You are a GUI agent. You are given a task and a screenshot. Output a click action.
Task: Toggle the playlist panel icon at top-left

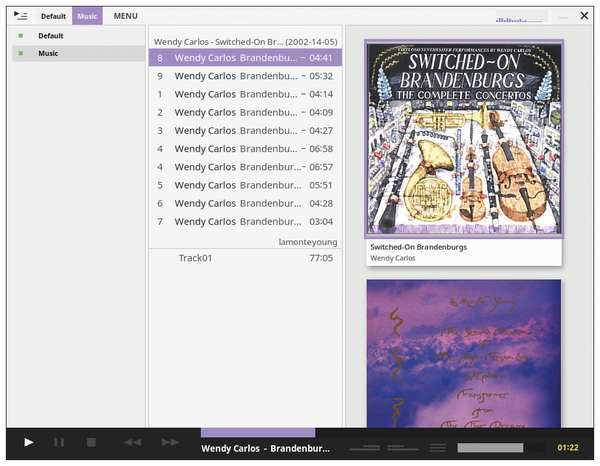pyautogui.click(x=21, y=16)
